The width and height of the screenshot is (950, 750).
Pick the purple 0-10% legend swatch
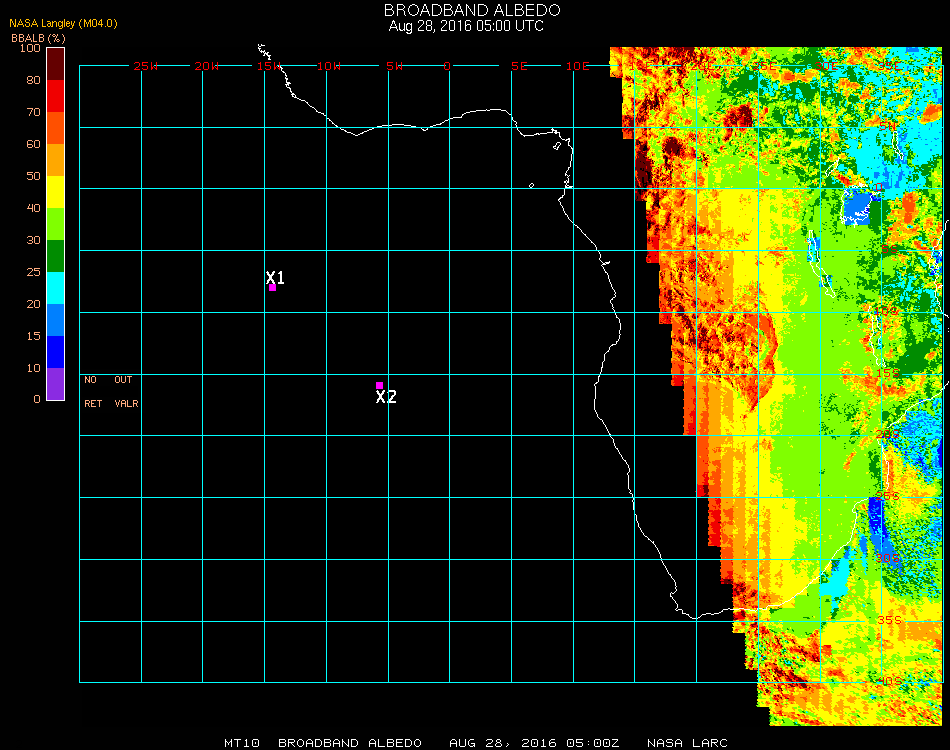(55, 383)
